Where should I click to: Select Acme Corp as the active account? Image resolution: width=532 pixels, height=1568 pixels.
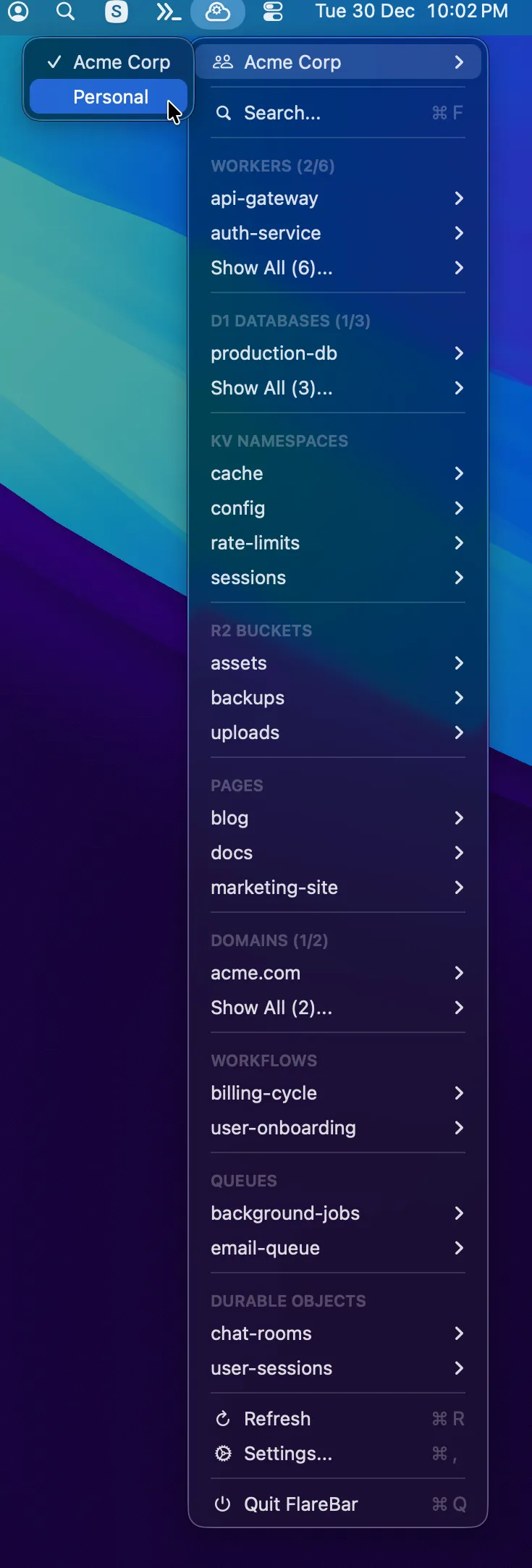point(122,62)
